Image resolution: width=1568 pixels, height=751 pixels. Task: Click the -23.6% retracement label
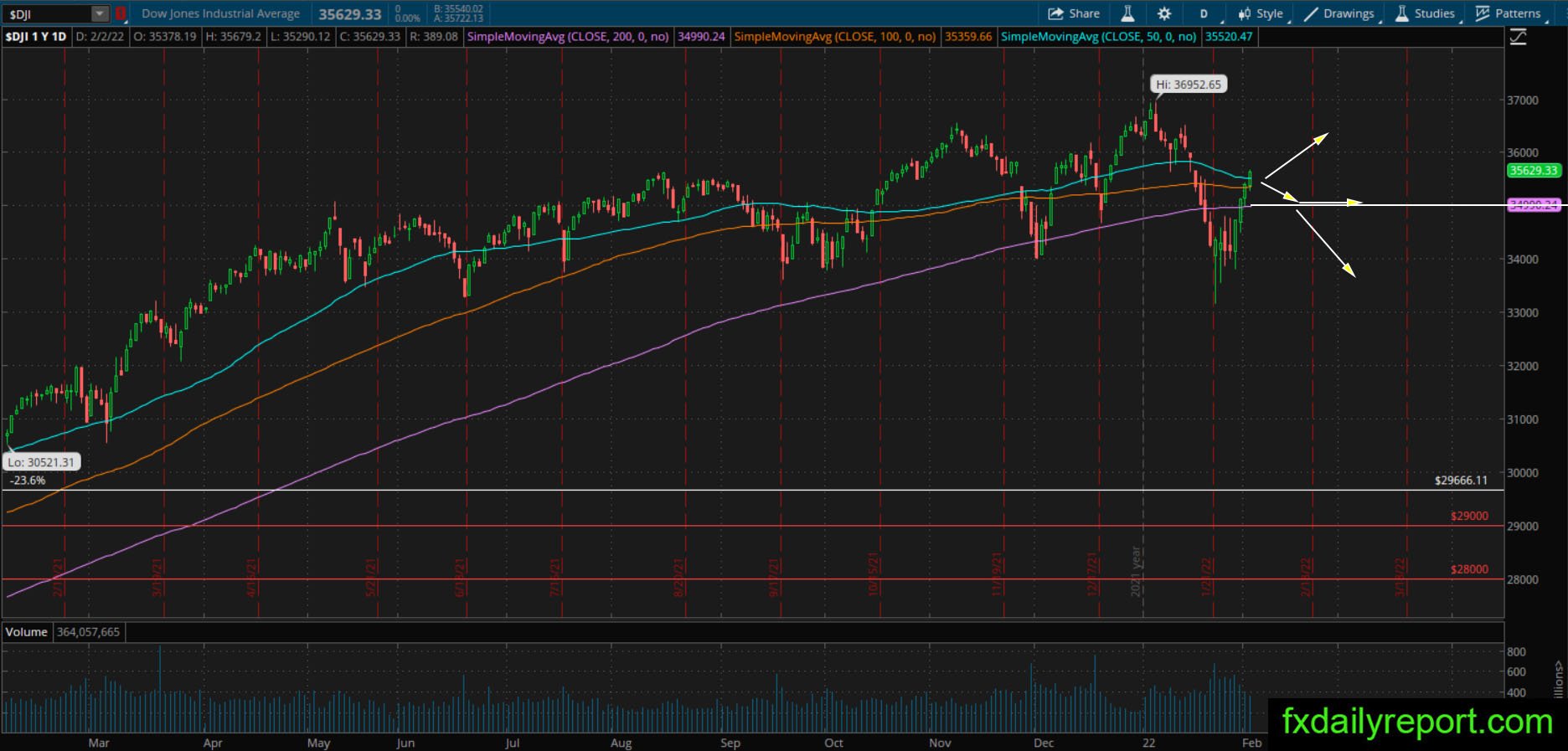(x=28, y=481)
